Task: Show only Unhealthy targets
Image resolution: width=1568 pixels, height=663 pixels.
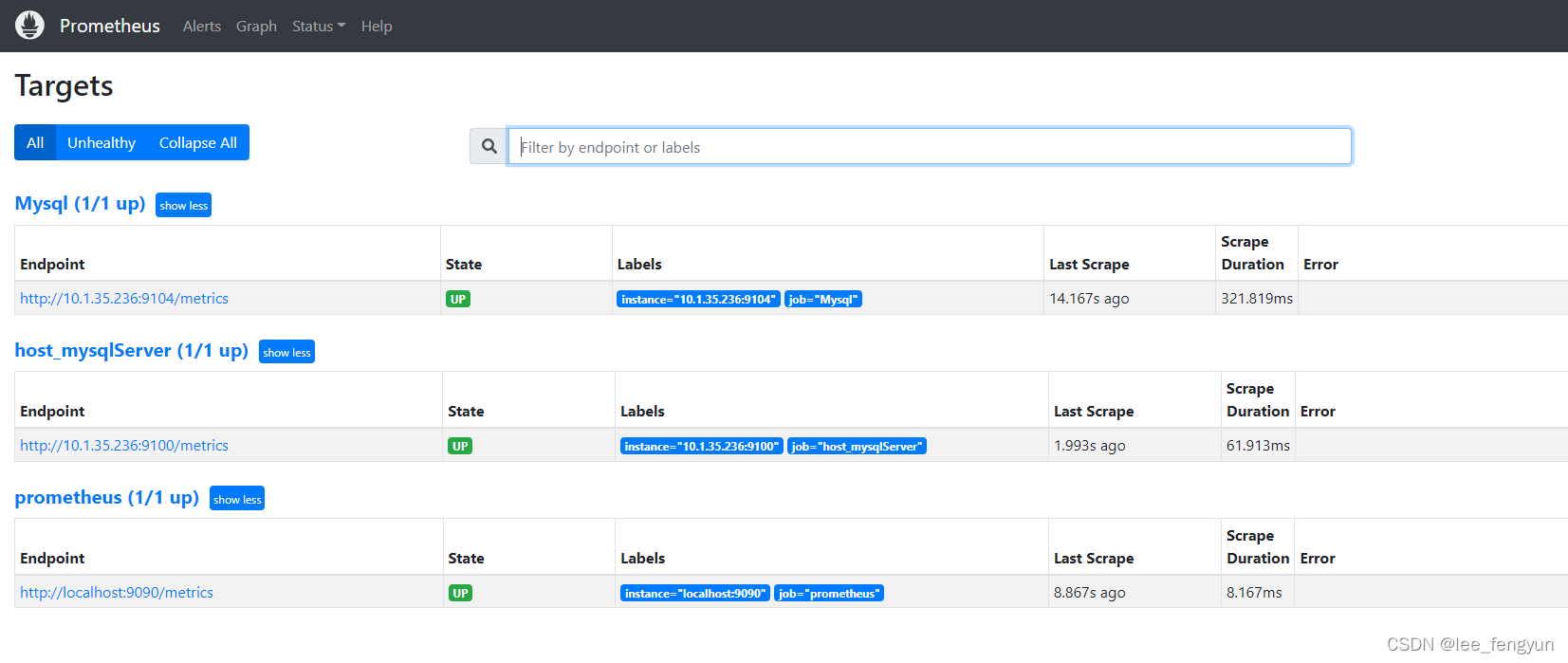Action: pos(101,142)
